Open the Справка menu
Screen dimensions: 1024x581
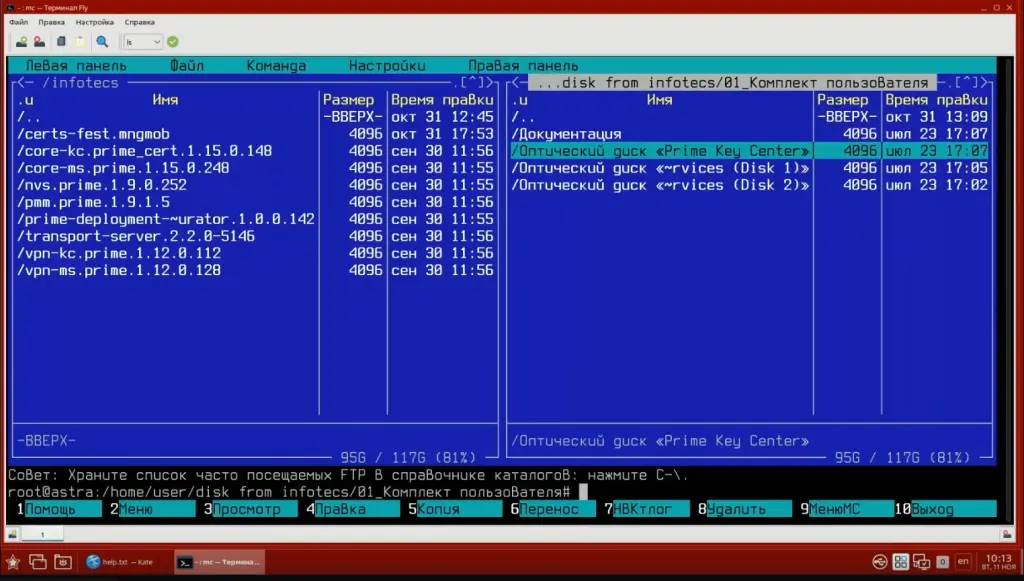click(x=140, y=22)
